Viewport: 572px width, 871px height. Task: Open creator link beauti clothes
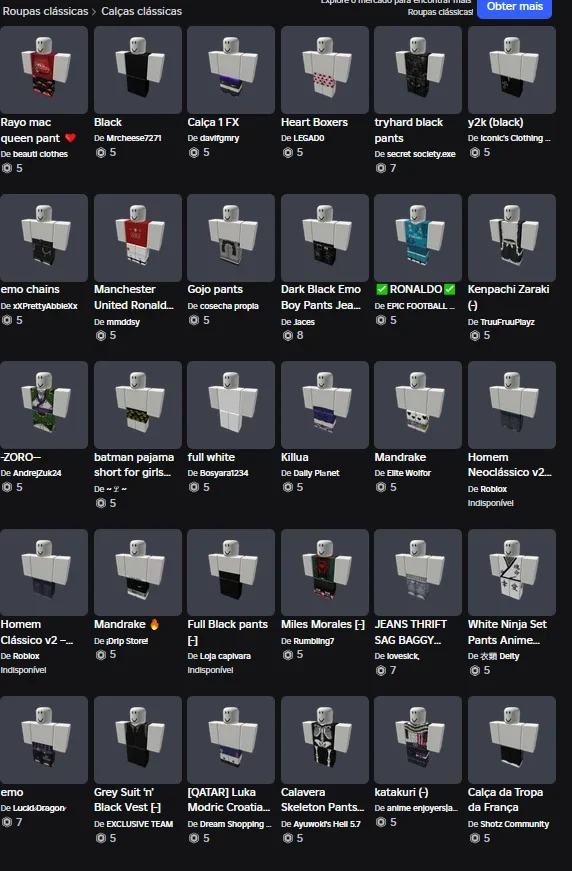[x=40, y=154]
